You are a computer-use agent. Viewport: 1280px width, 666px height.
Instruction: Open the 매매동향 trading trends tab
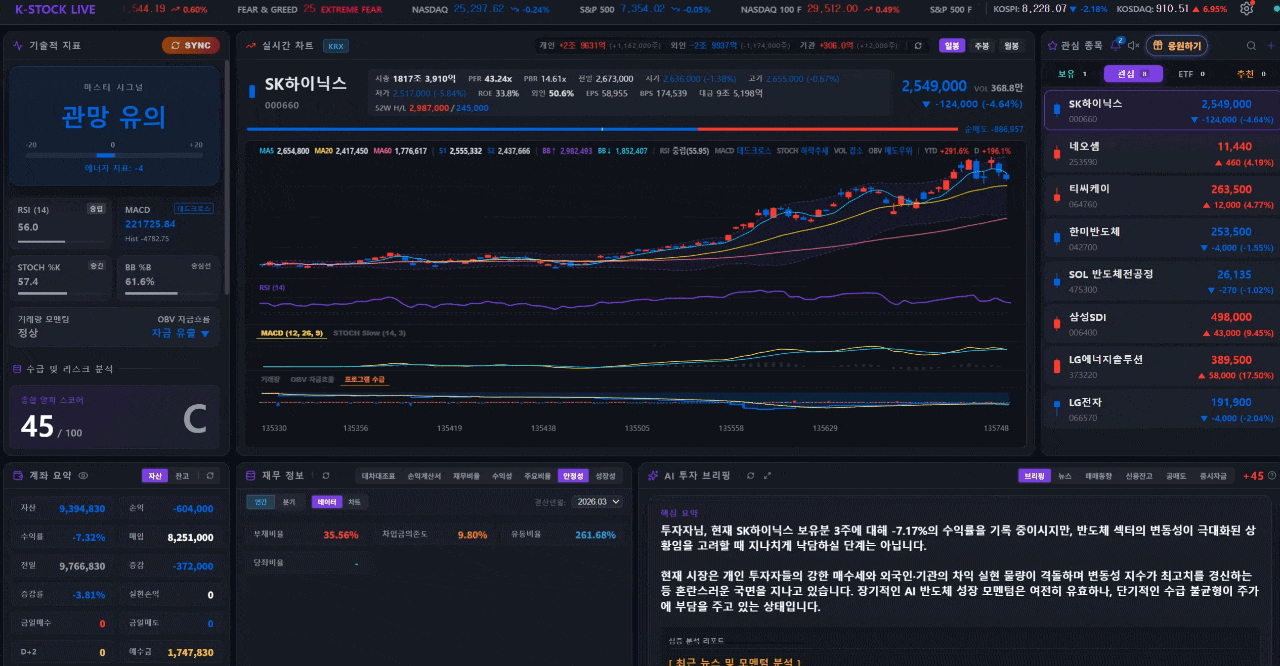tap(1098, 476)
